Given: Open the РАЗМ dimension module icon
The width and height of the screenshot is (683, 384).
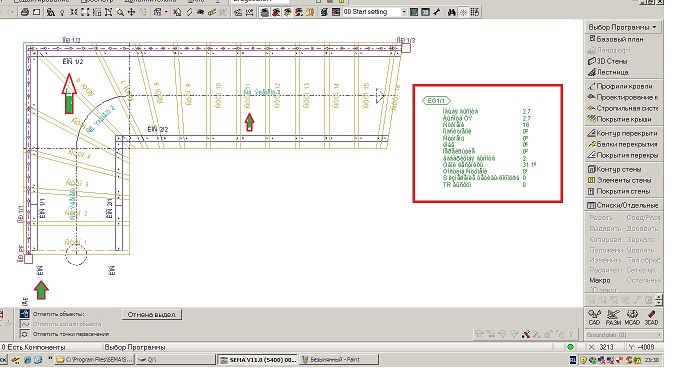Looking at the screenshot, I should point(613,317).
